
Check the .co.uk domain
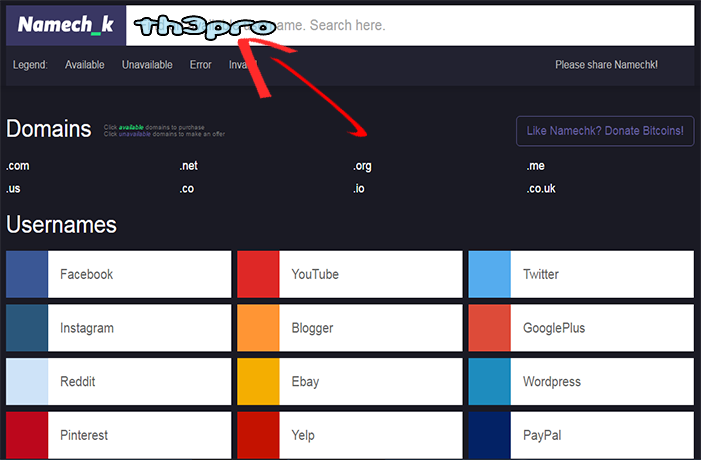pos(541,188)
